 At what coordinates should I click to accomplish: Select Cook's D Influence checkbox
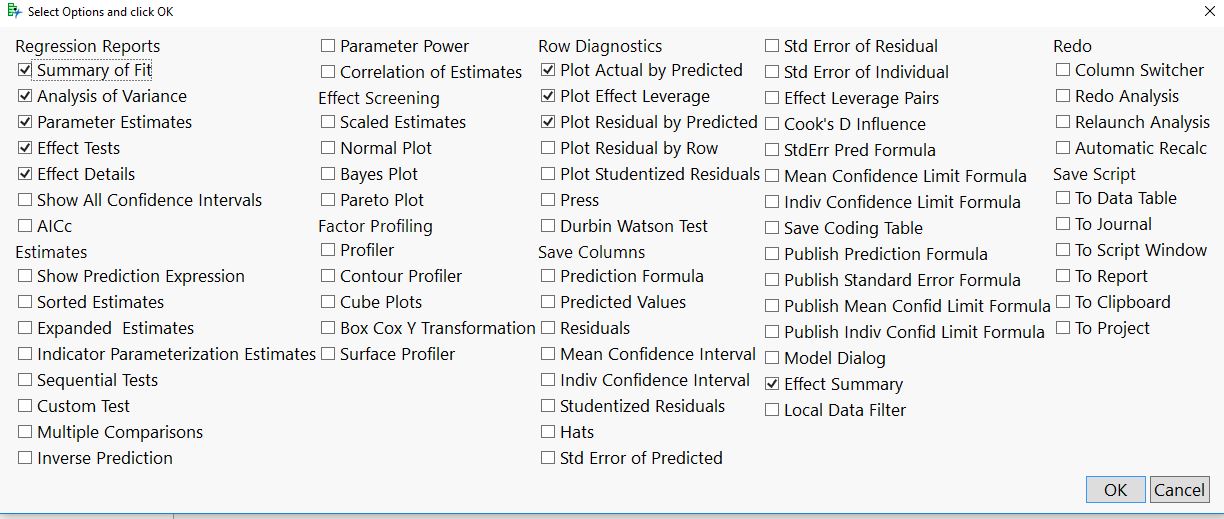click(772, 125)
